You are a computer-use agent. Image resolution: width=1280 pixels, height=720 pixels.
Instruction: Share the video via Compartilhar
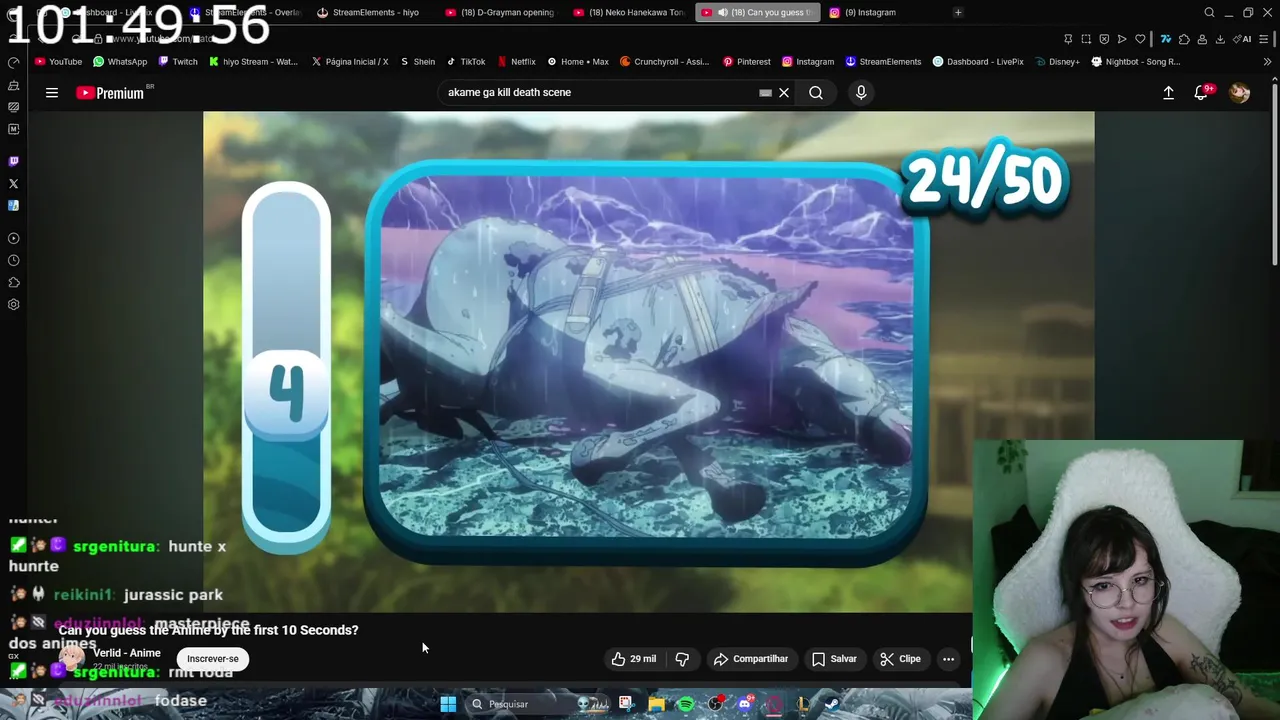tap(750, 659)
